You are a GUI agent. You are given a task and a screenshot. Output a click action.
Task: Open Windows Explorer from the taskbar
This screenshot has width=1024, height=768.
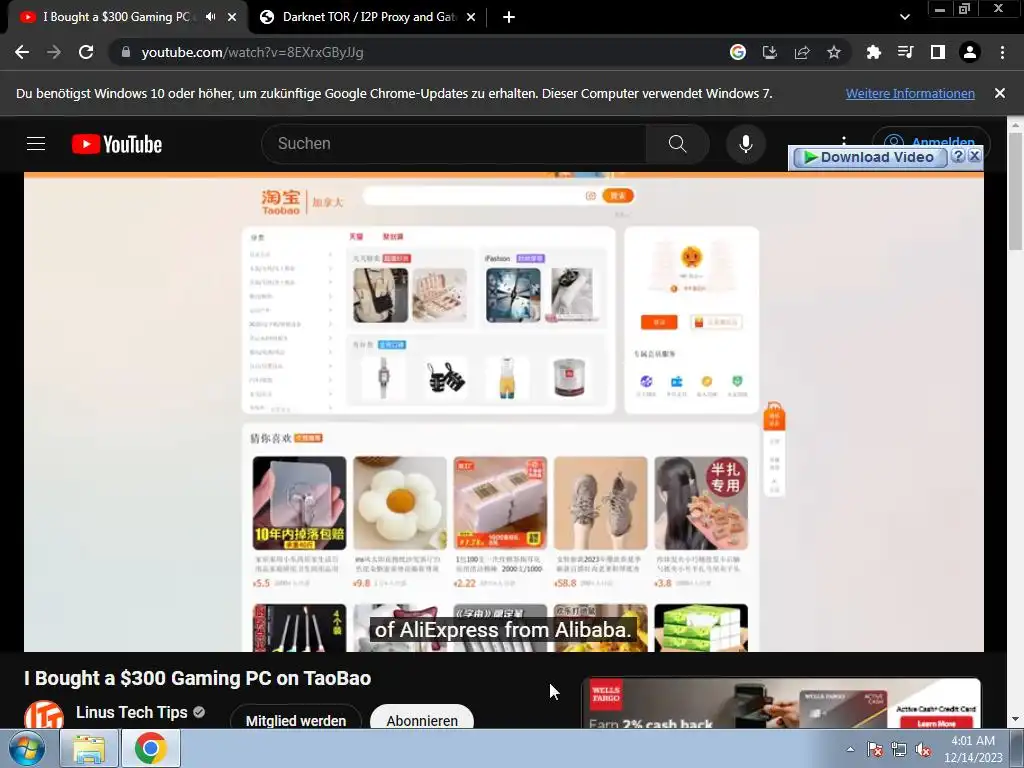89,748
